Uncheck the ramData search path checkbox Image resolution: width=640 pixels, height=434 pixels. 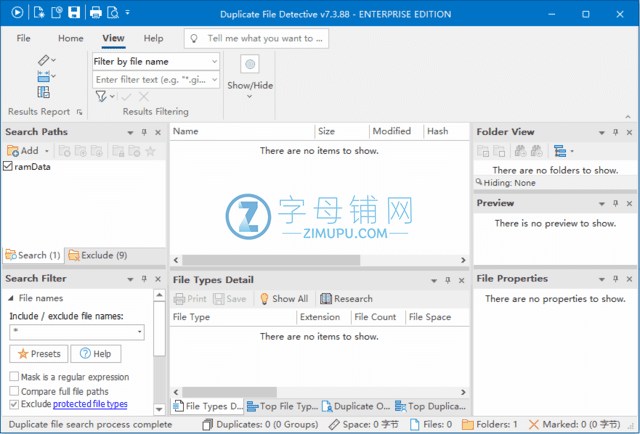click(x=9, y=167)
